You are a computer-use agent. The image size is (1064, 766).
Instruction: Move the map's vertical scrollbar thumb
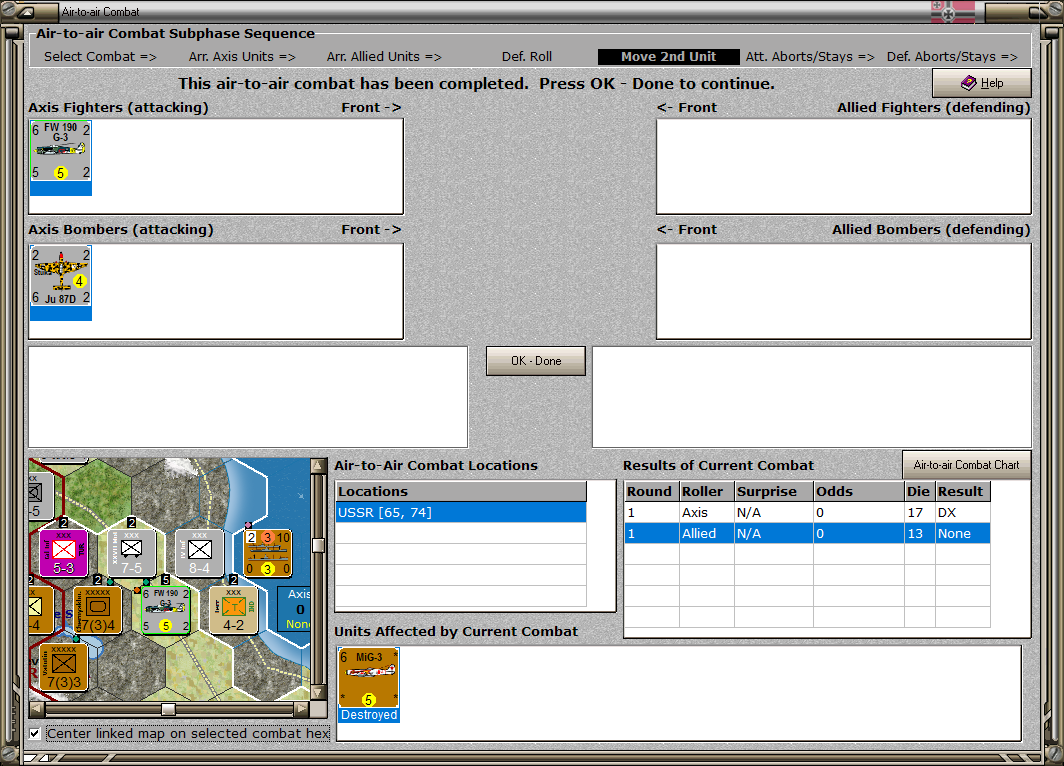317,545
